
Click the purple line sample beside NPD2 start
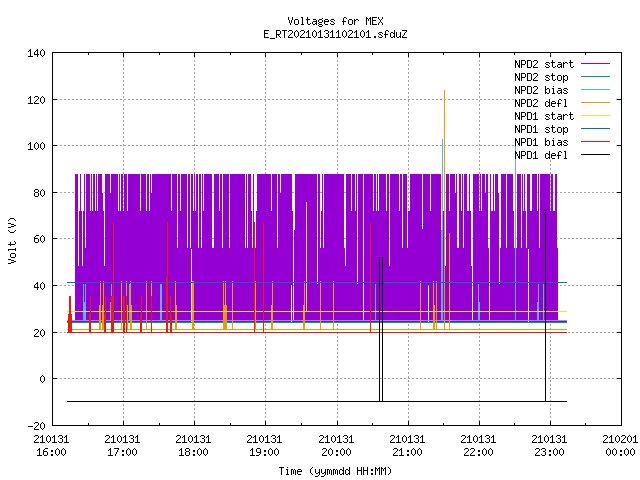[596, 64]
